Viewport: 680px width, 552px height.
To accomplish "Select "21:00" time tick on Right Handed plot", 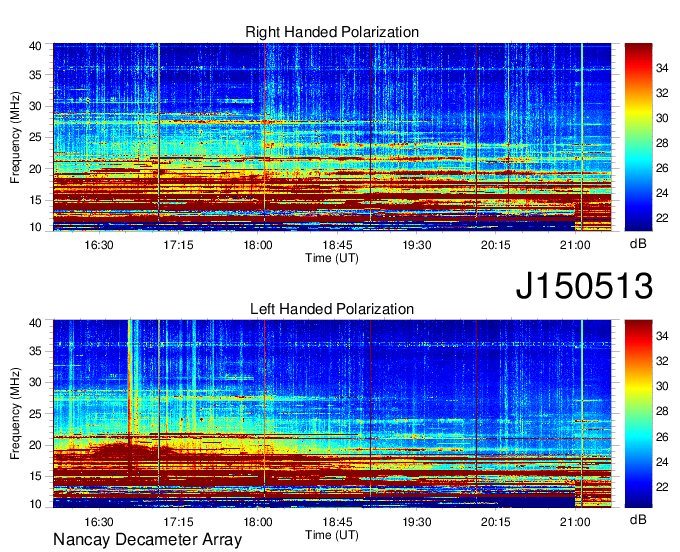I will [x=575, y=245].
